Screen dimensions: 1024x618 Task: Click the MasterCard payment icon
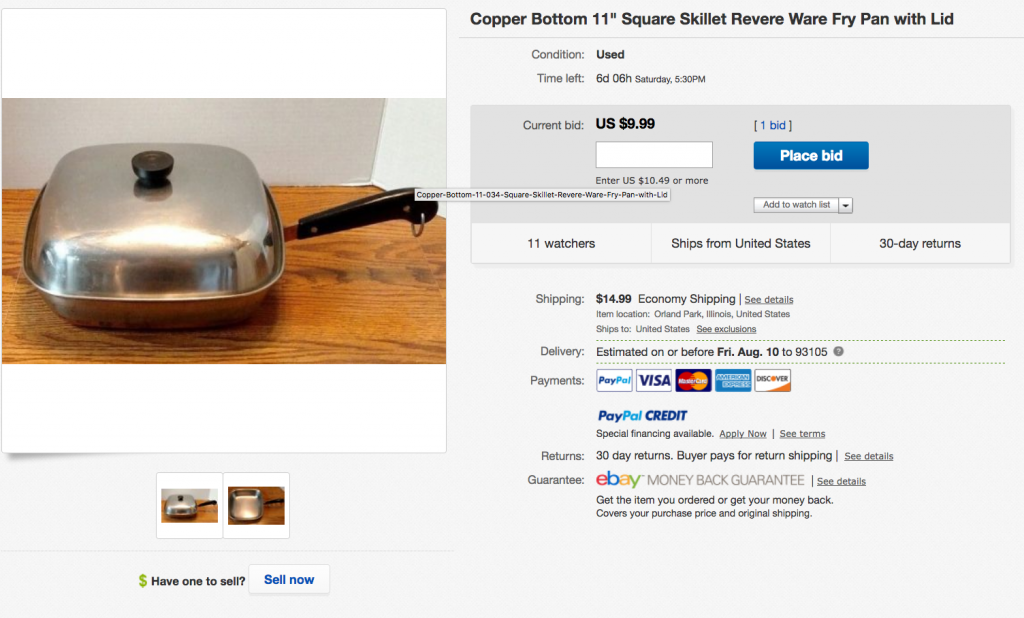point(693,380)
